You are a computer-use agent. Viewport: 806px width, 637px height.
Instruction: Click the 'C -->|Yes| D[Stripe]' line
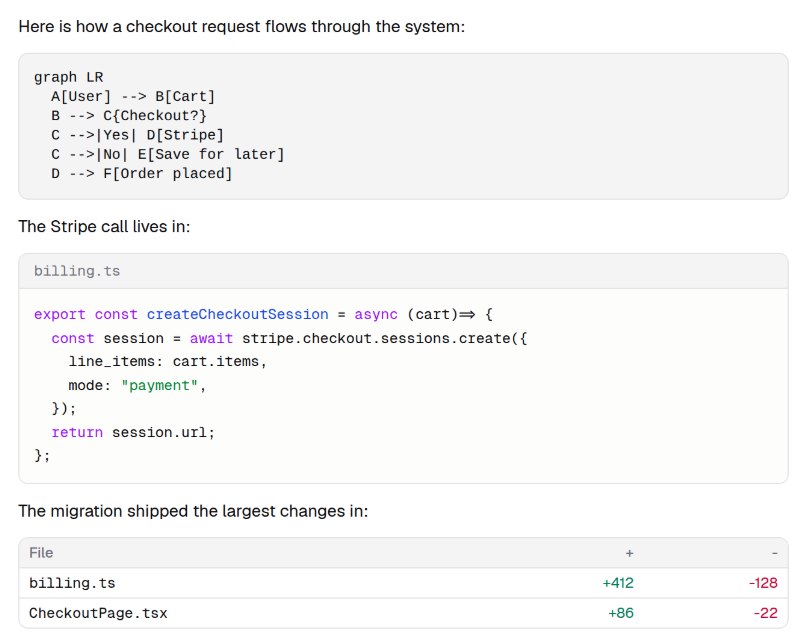coord(137,135)
